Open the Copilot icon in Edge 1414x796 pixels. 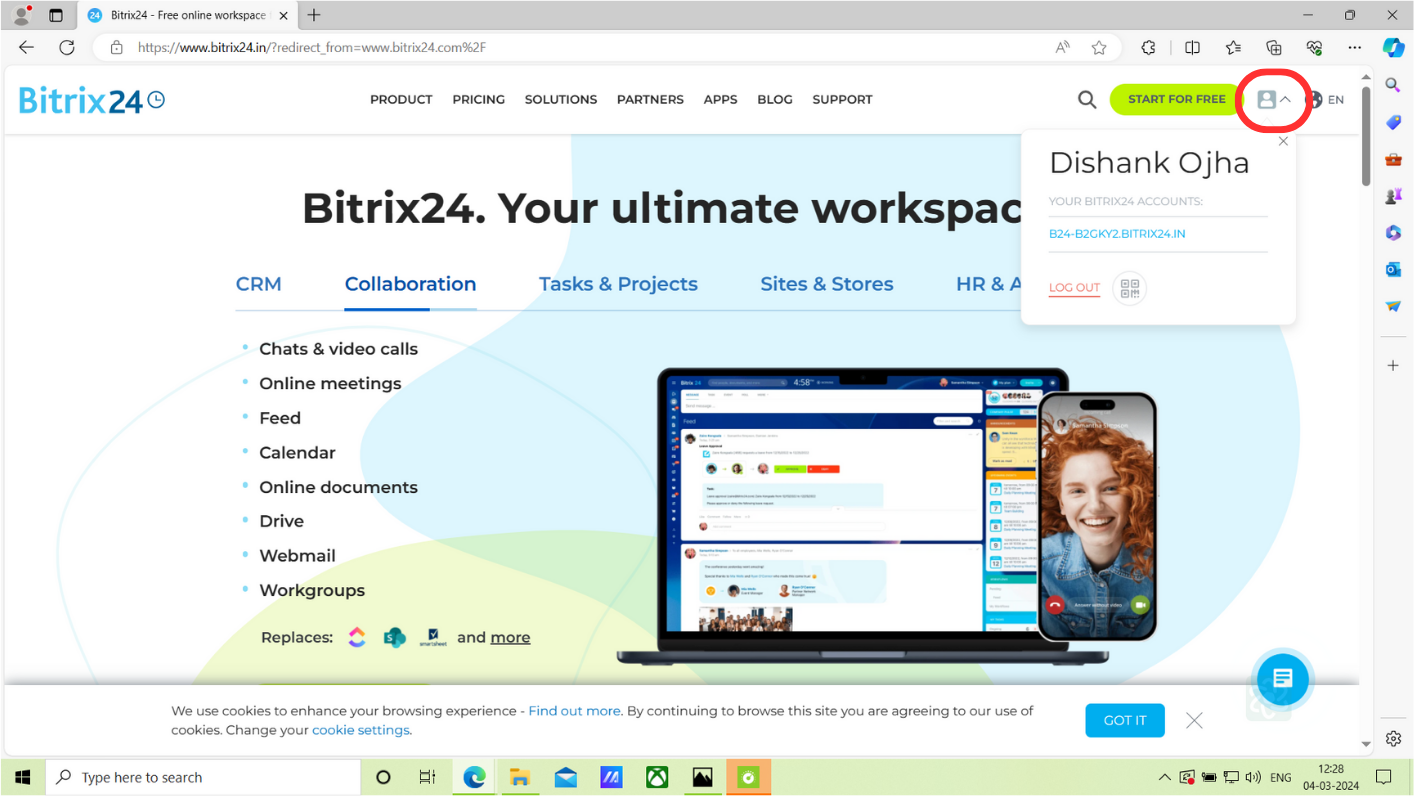[x=1393, y=47]
